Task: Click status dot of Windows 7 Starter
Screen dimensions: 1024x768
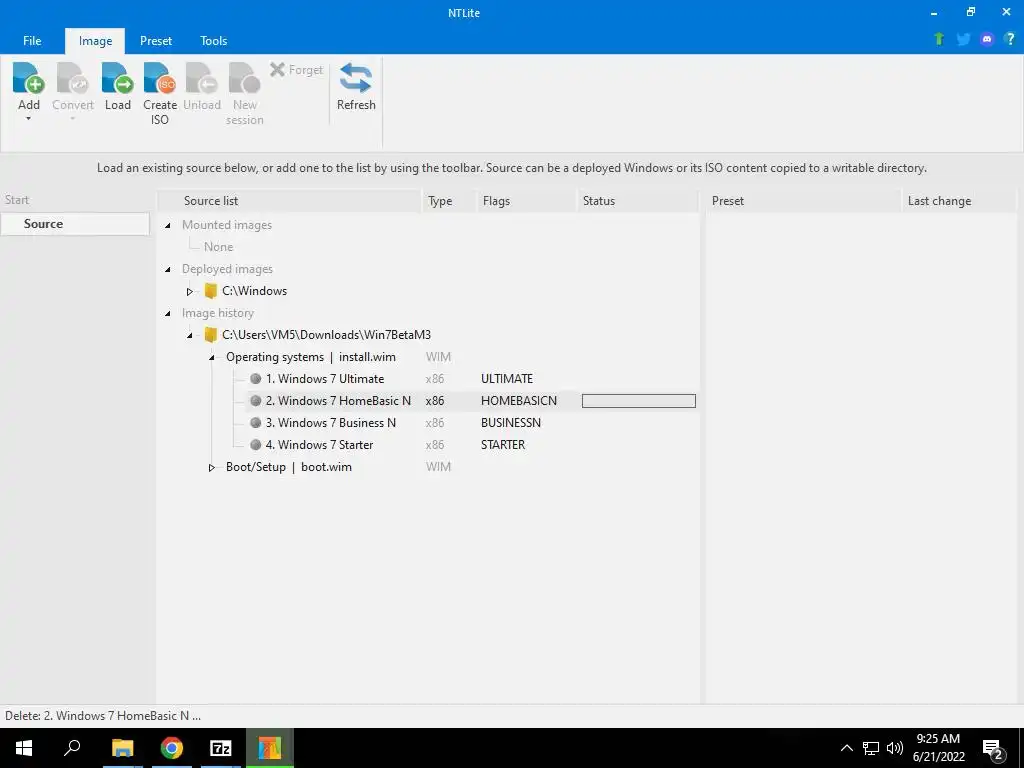Action: 255,445
